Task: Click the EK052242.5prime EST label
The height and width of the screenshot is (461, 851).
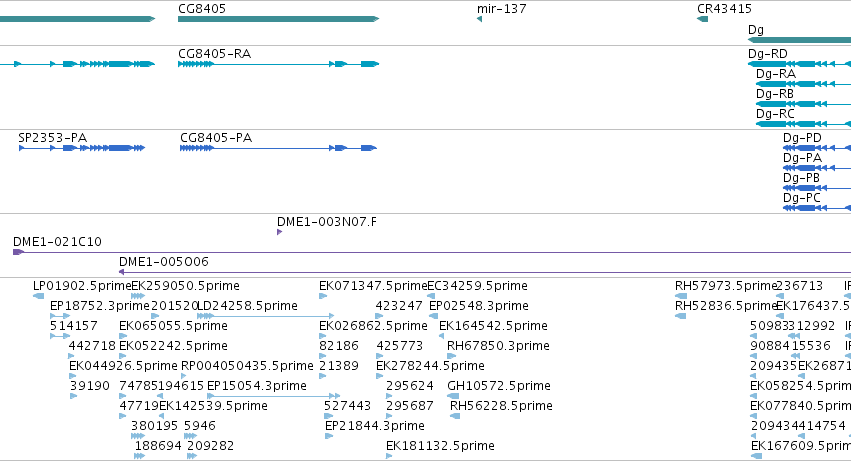Action: coord(173,346)
